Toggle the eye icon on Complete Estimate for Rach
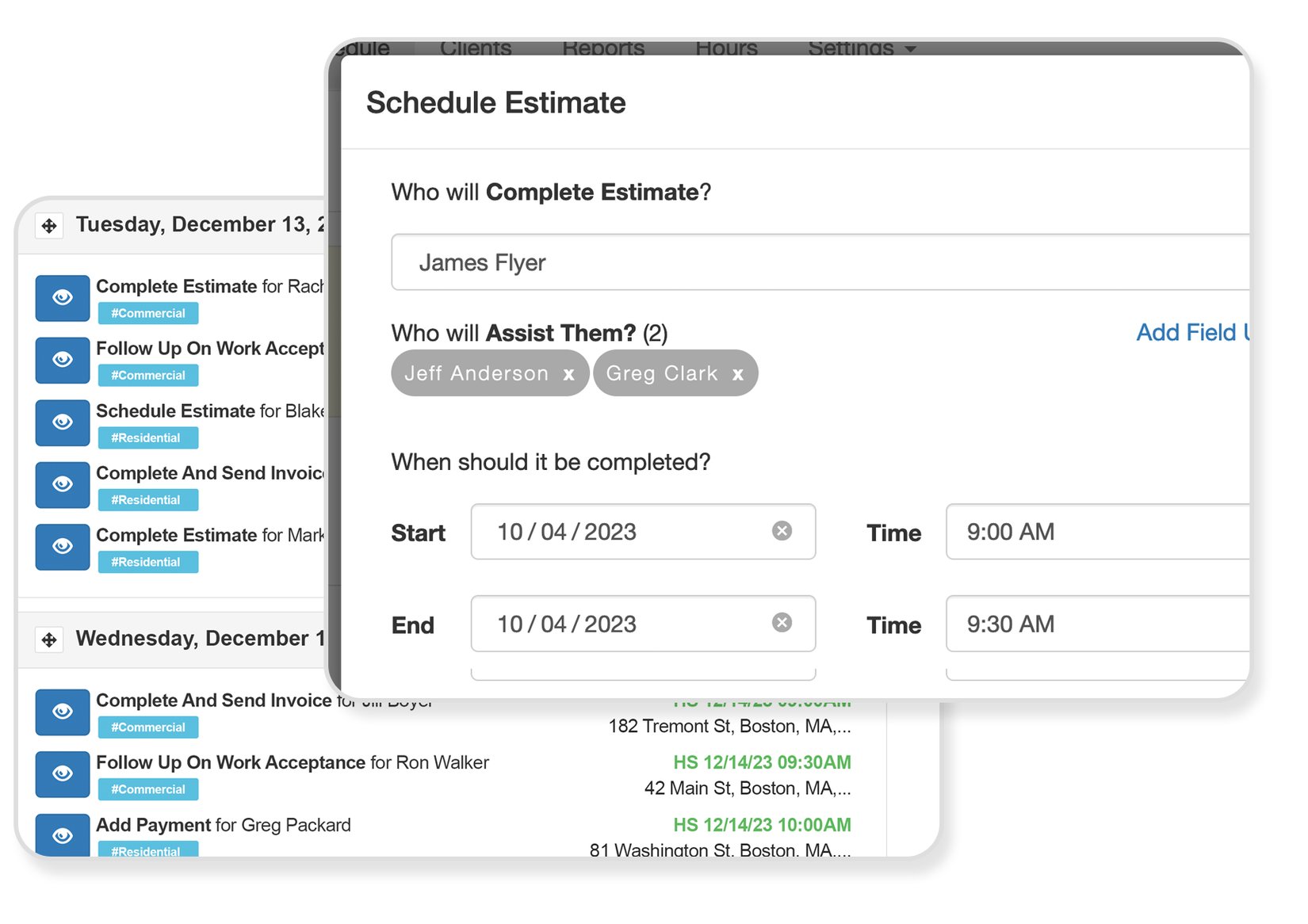The width and height of the screenshot is (1308, 924). (62, 298)
